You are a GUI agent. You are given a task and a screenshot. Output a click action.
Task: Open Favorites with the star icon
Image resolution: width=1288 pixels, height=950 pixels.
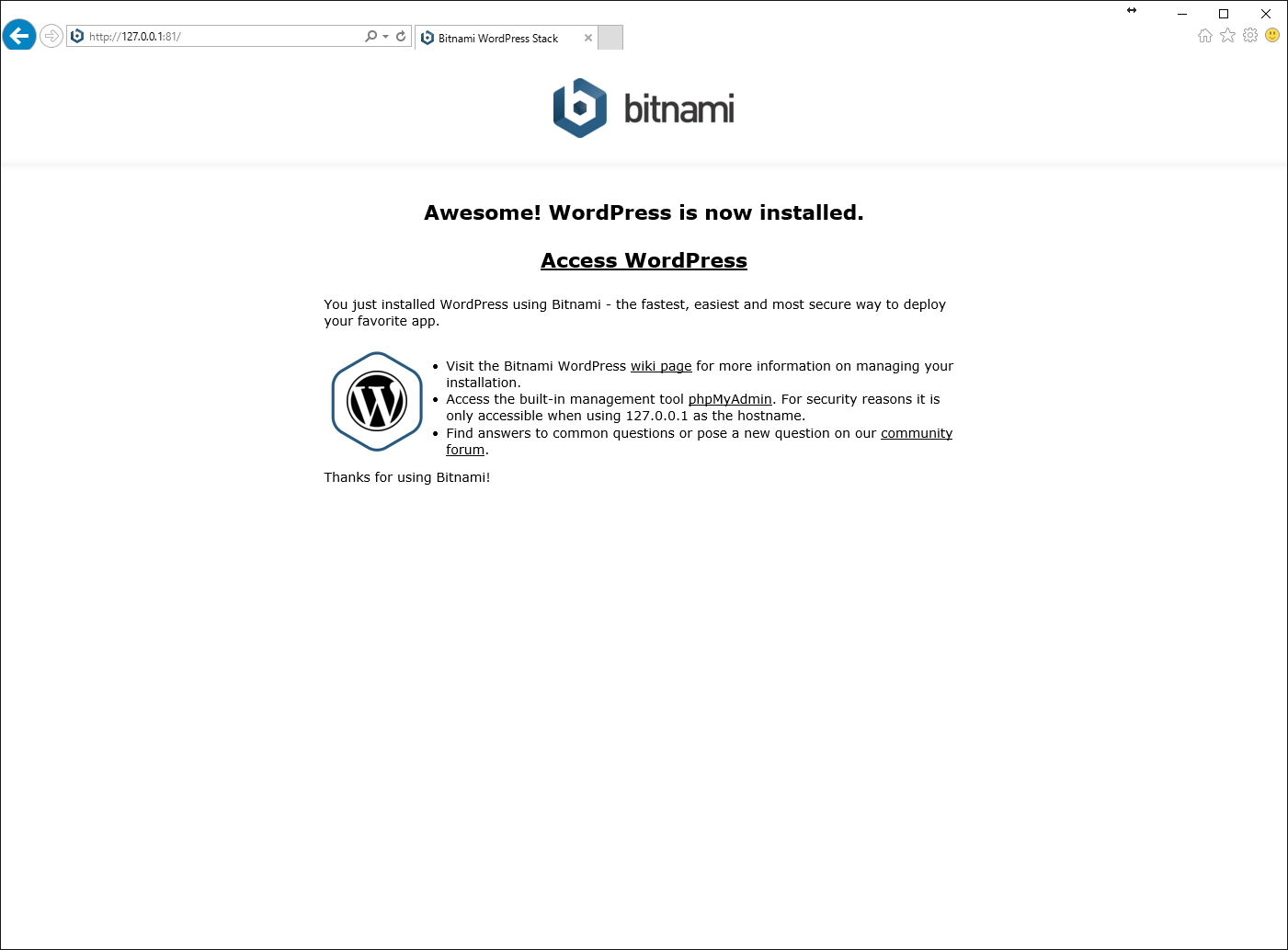point(1227,35)
